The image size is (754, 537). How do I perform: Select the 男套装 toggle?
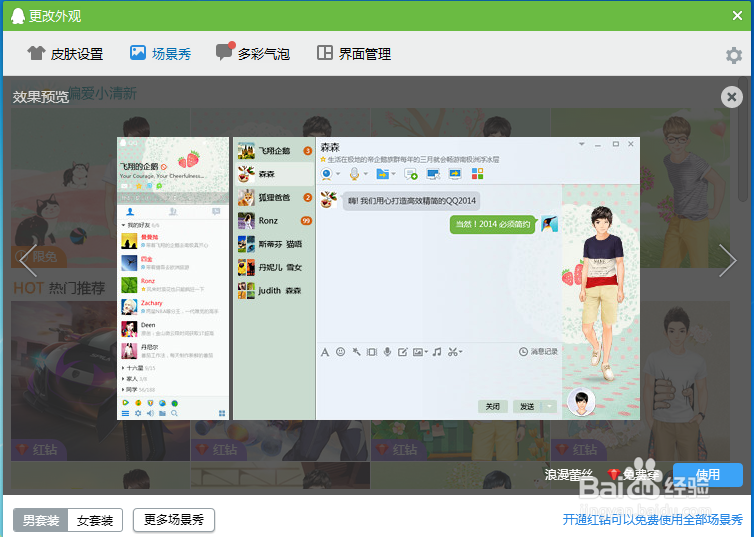pos(41,520)
